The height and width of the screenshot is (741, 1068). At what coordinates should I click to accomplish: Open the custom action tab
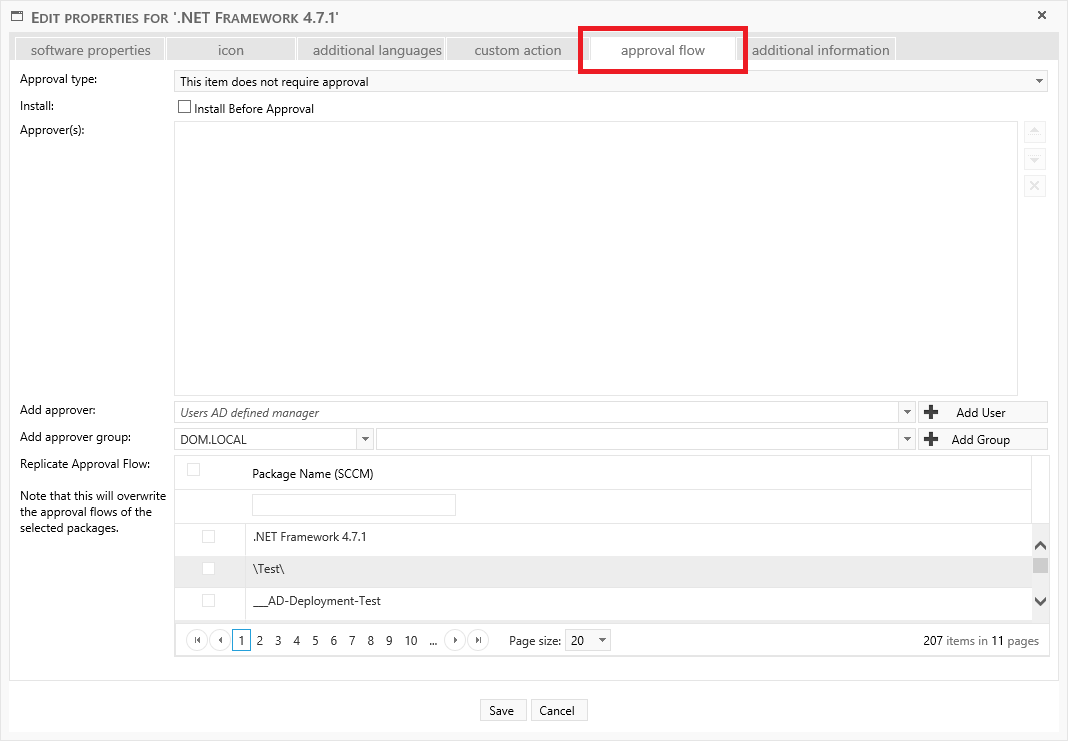tap(517, 50)
